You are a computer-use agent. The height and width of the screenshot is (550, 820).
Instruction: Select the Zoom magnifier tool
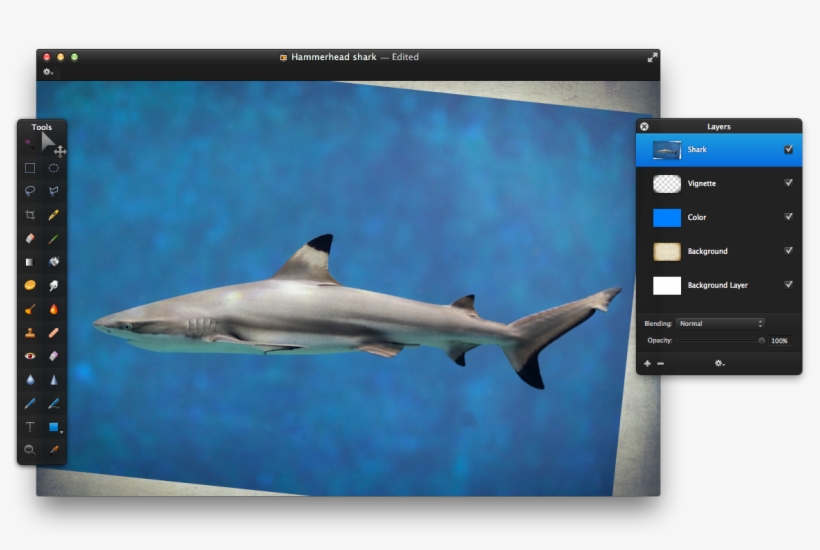point(30,450)
